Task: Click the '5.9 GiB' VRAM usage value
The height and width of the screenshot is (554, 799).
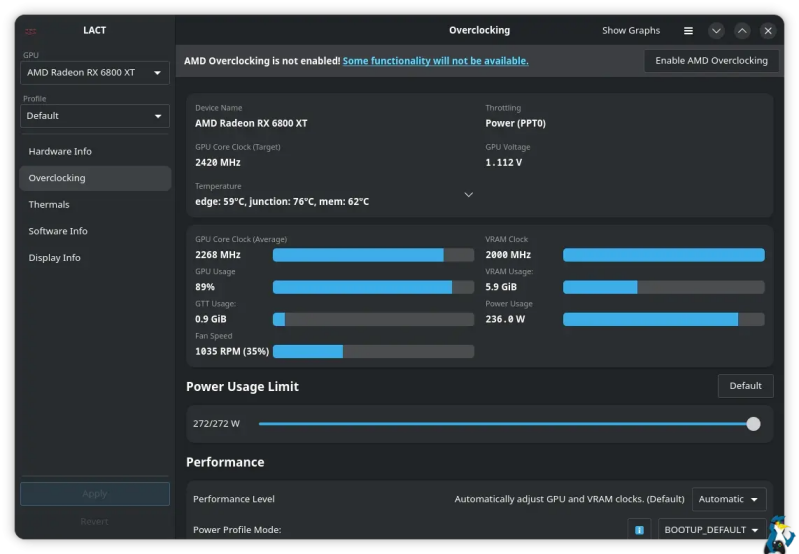Action: (501, 287)
